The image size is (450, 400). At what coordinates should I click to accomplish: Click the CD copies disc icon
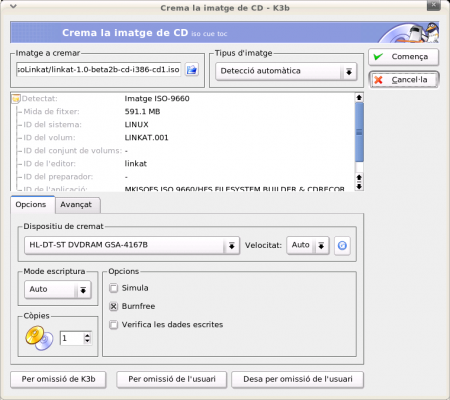pos(39,338)
